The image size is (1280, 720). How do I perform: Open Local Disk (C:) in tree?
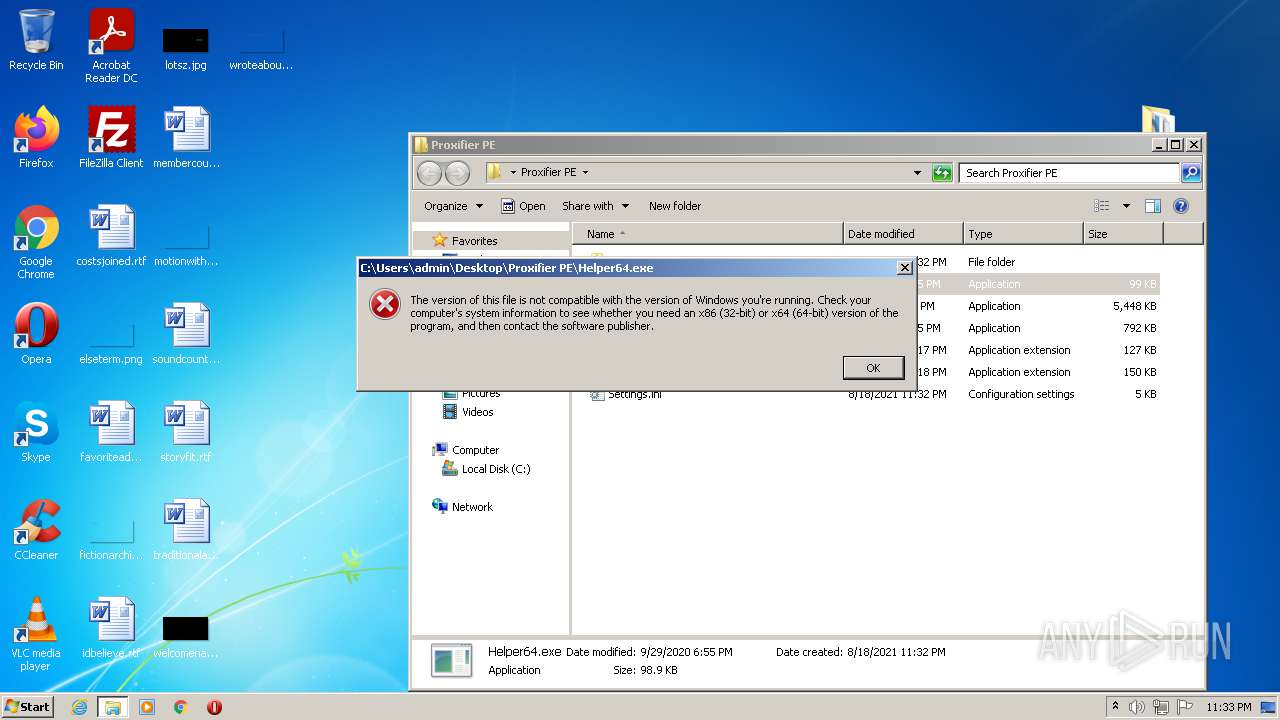pyautogui.click(x=486, y=469)
